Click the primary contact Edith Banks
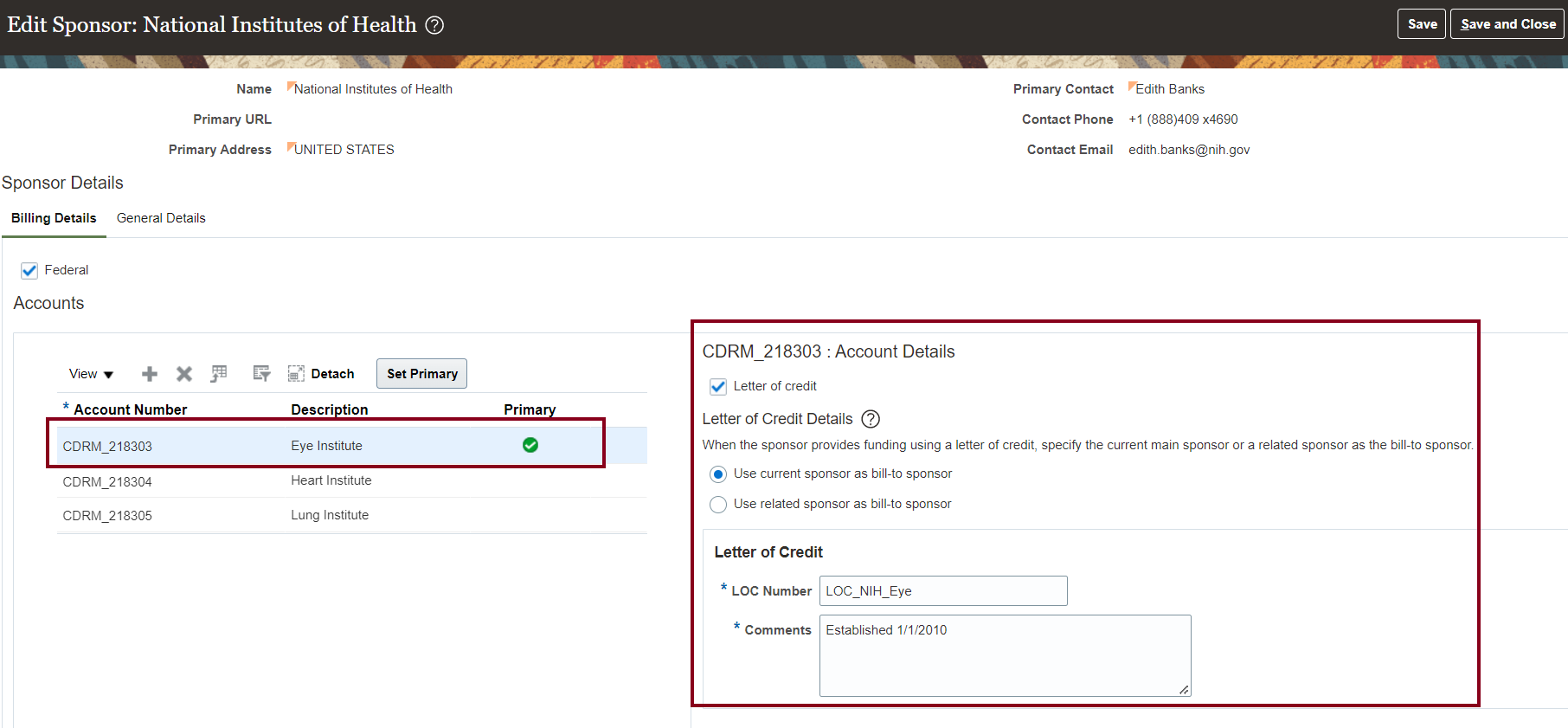1568x728 pixels. click(x=1170, y=89)
